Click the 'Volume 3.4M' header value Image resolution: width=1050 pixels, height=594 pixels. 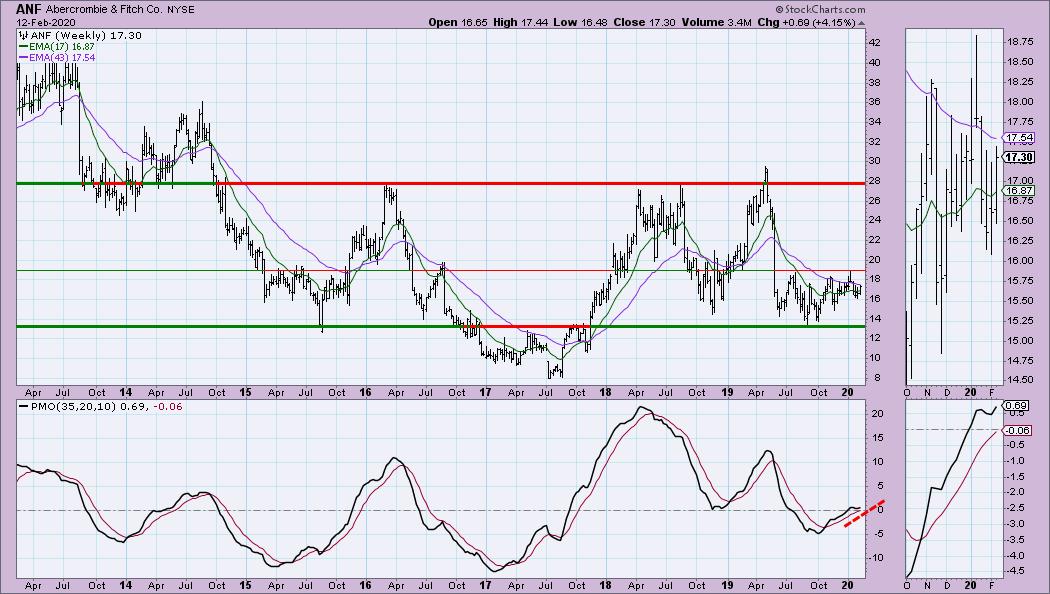[x=717, y=22]
